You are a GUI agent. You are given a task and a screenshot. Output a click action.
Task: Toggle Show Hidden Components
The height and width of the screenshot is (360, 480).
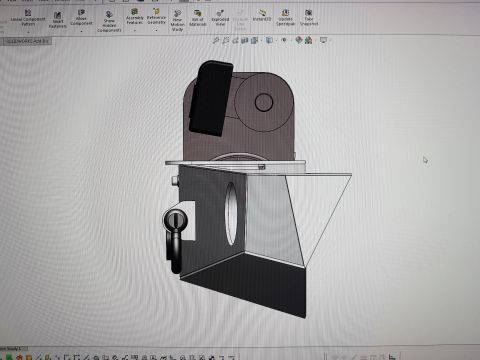[x=109, y=22]
